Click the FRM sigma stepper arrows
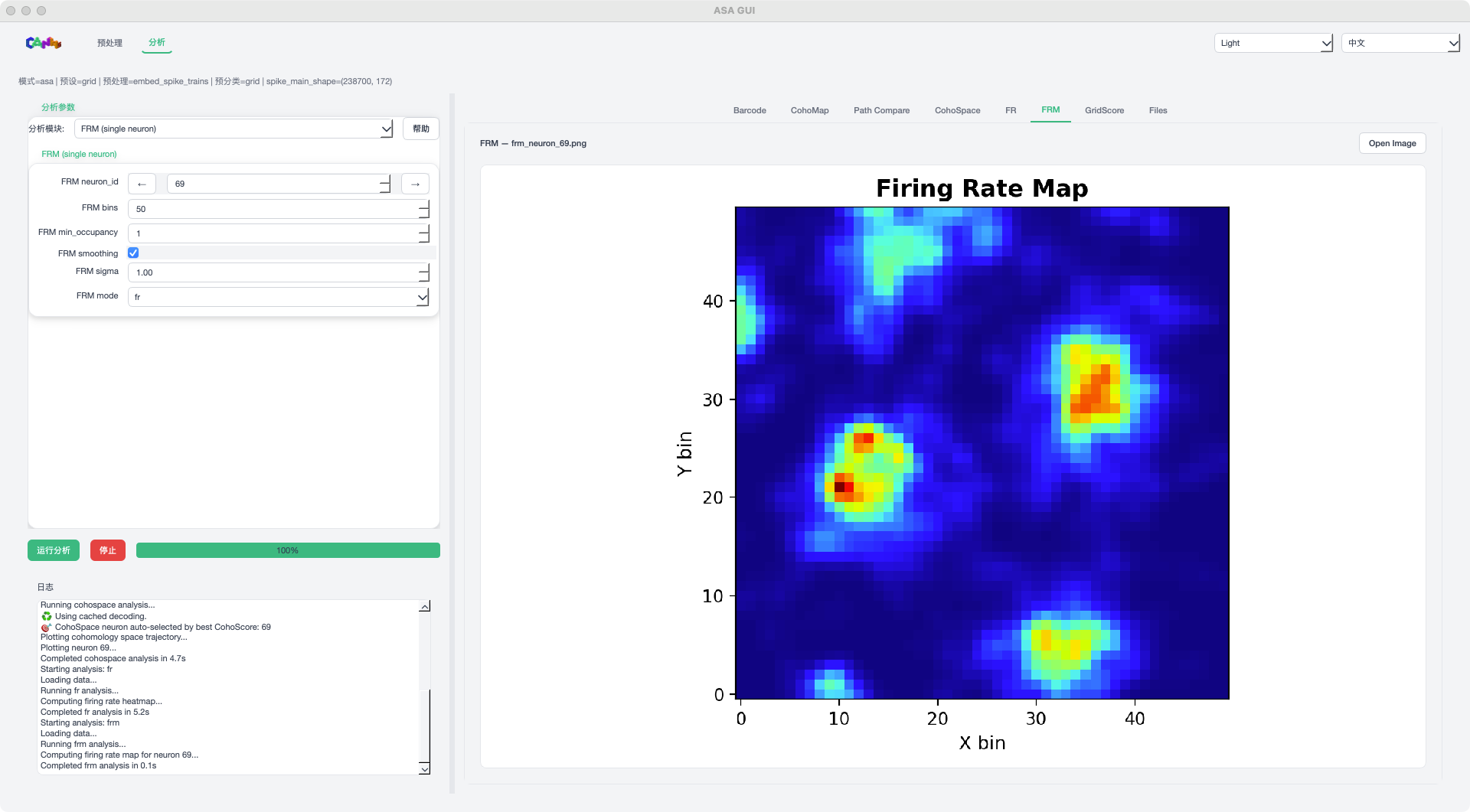1470x812 pixels. click(x=423, y=272)
